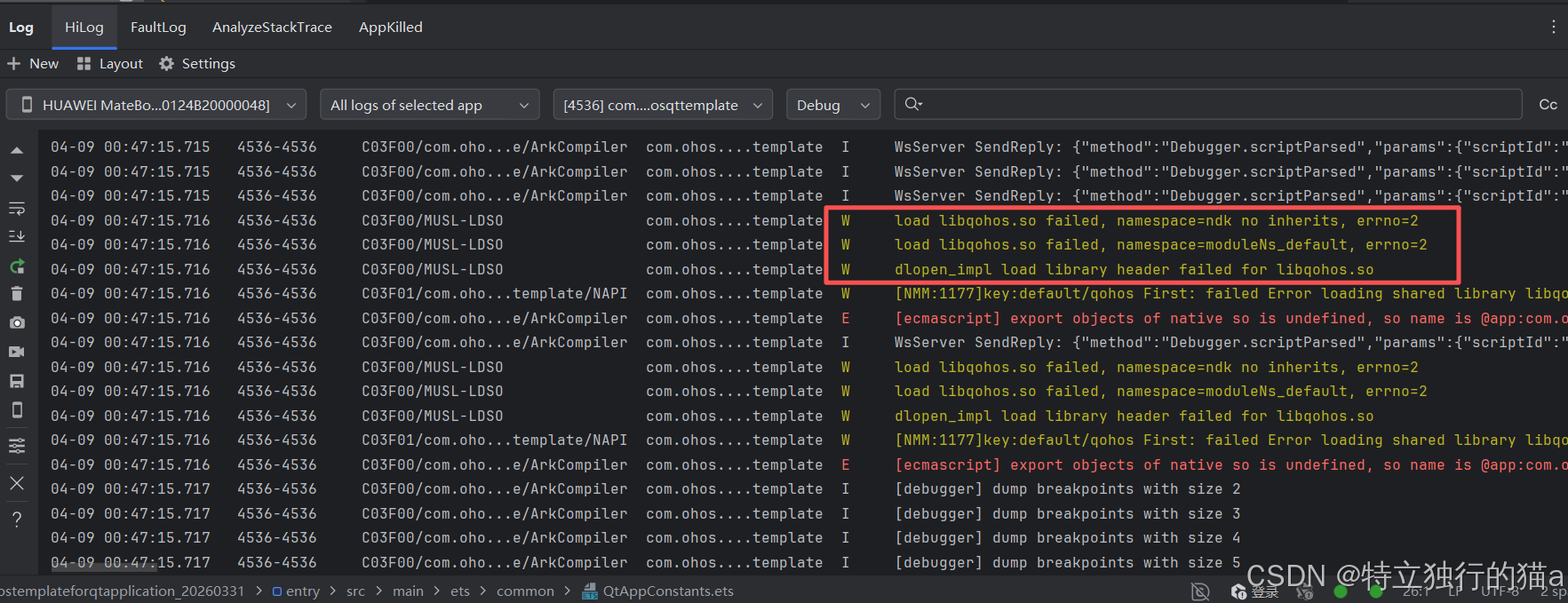Select log line 'dump breakpoints with size 4'

[1067, 538]
